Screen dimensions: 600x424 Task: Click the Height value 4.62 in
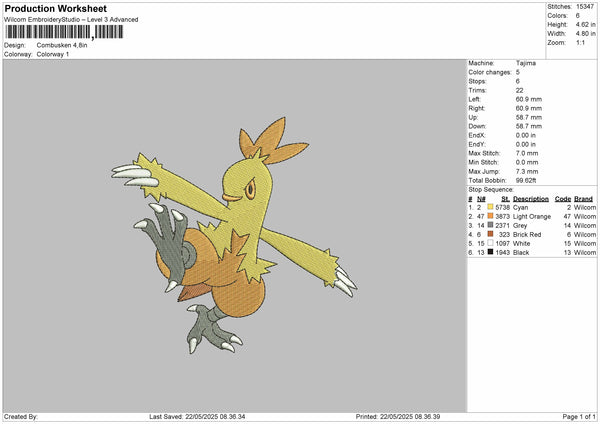click(x=585, y=24)
